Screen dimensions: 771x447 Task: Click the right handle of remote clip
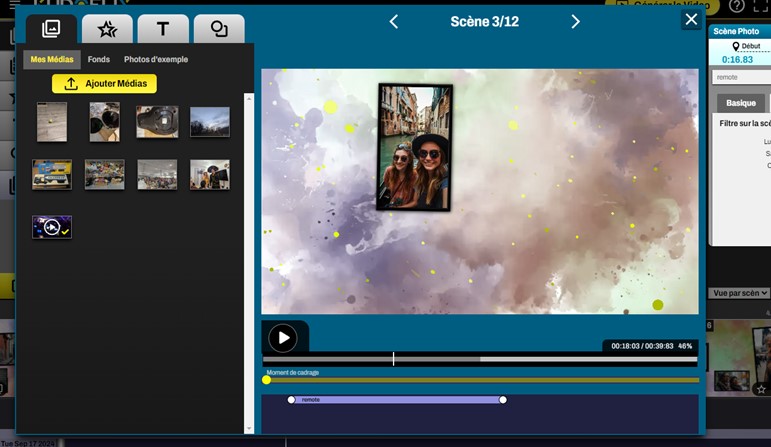(x=503, y=400)
